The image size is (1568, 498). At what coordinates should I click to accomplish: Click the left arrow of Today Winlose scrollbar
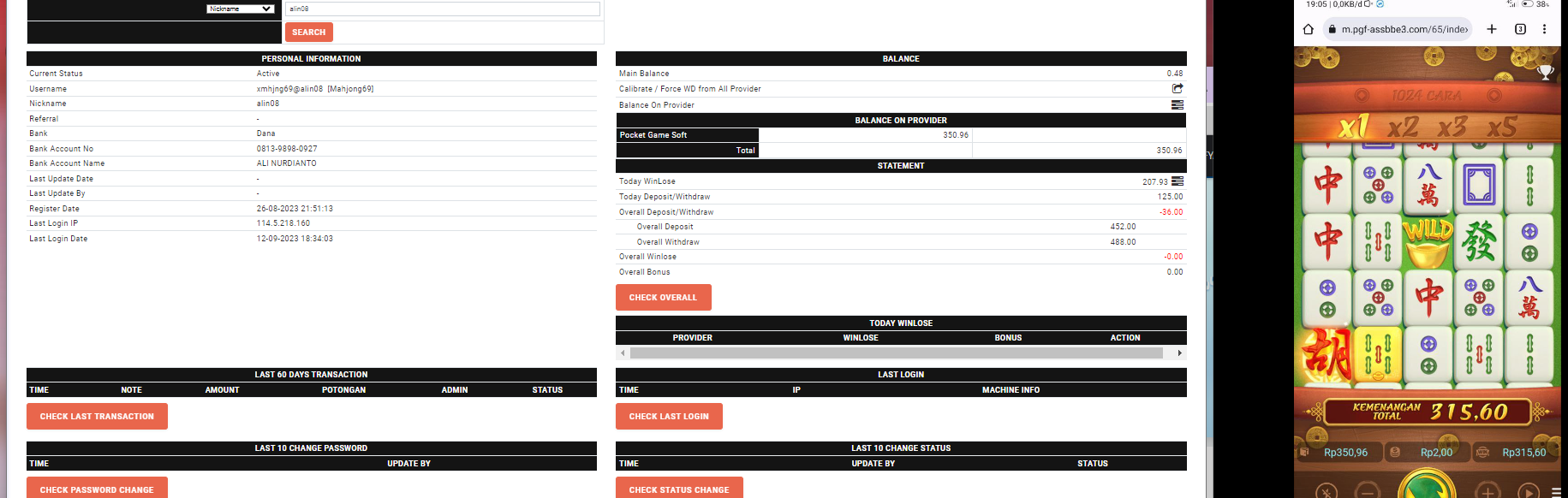pos(623,353)
